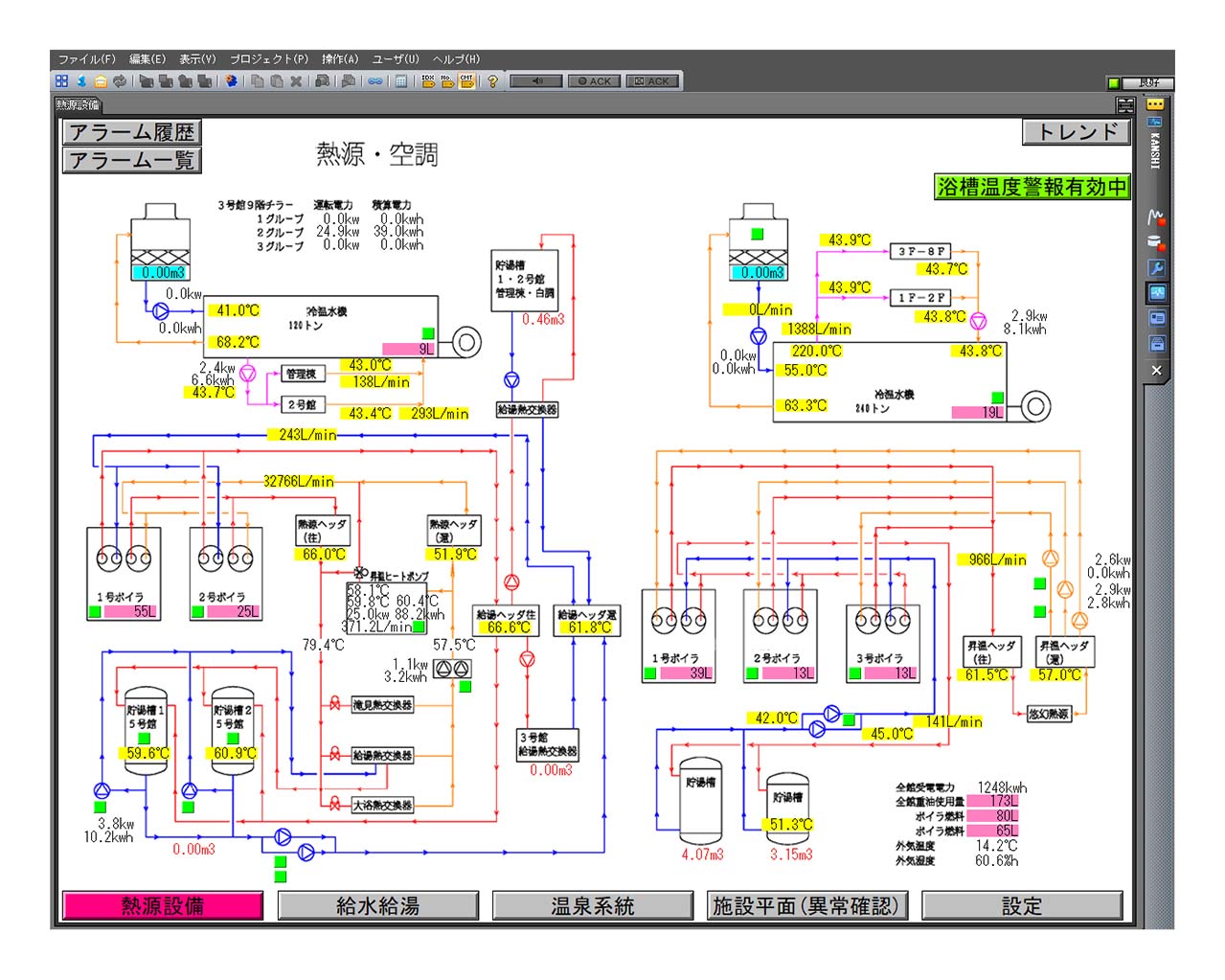Click the grid layout icon in toolbar
This screenshot has height=980, width=1225.
pos(62,81)
